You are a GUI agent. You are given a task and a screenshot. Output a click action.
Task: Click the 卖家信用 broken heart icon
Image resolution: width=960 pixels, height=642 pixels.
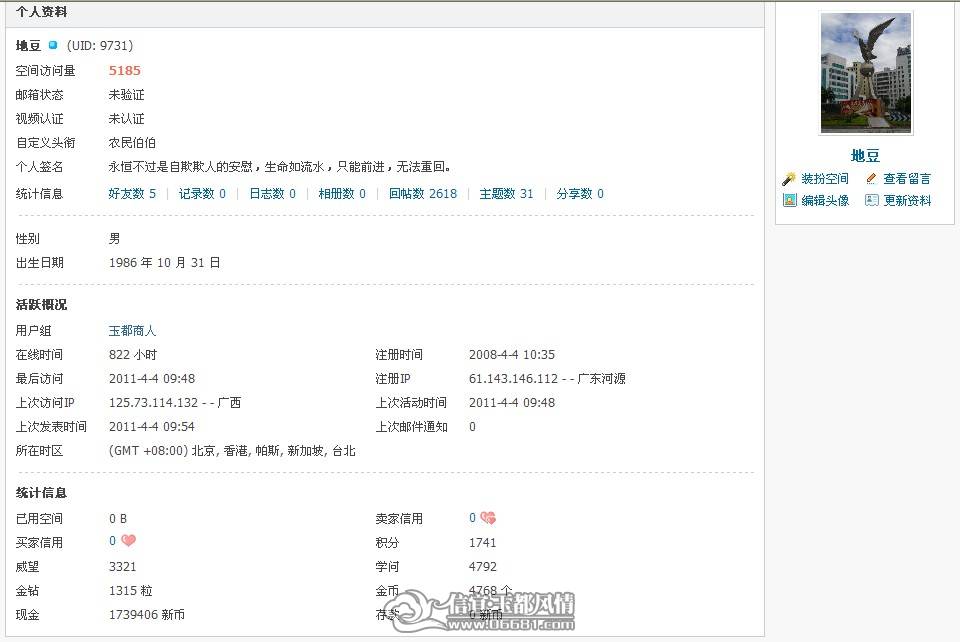click(x=488, y=518)
